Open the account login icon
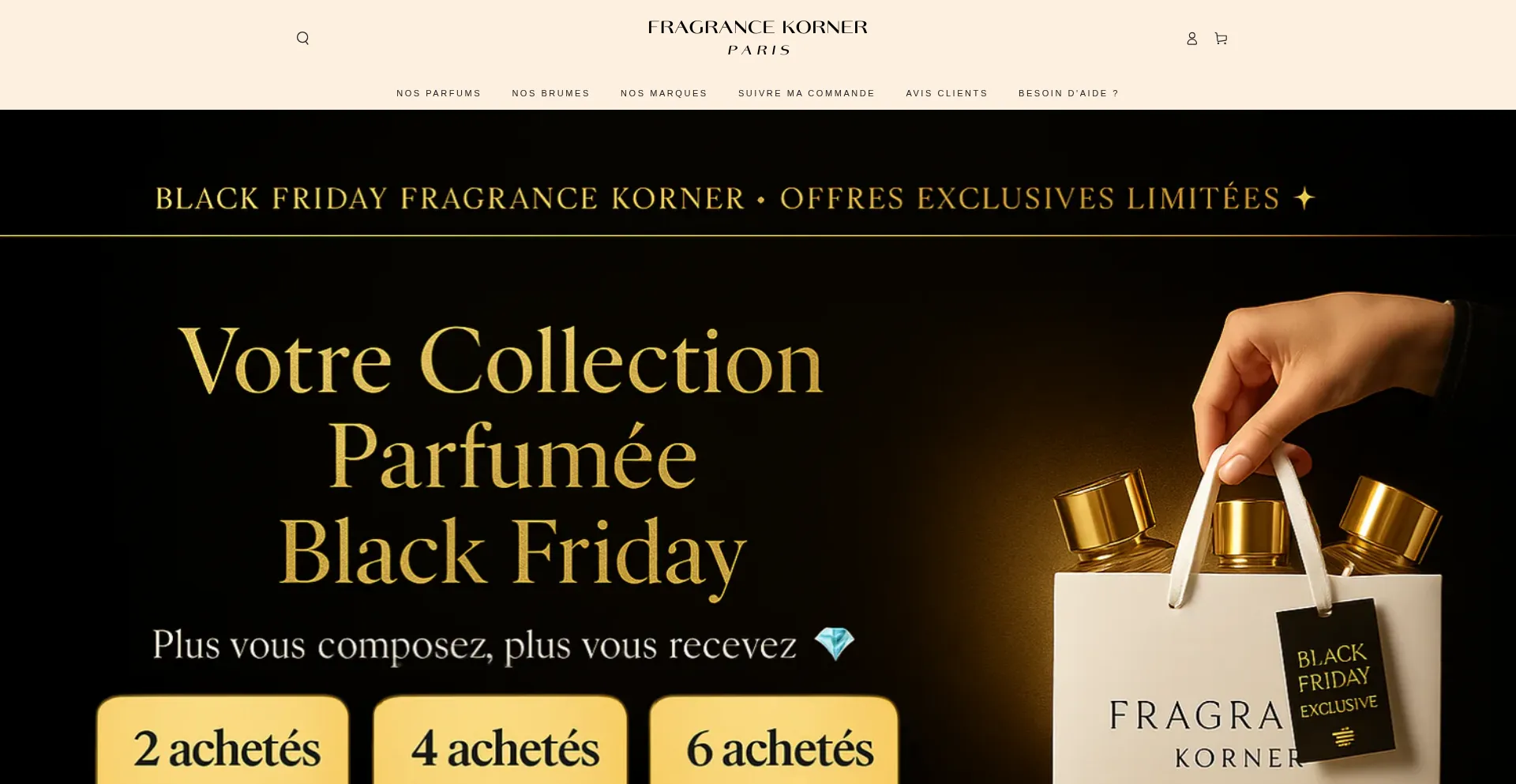This screenshot has width=1516, height=784. 1191,38
